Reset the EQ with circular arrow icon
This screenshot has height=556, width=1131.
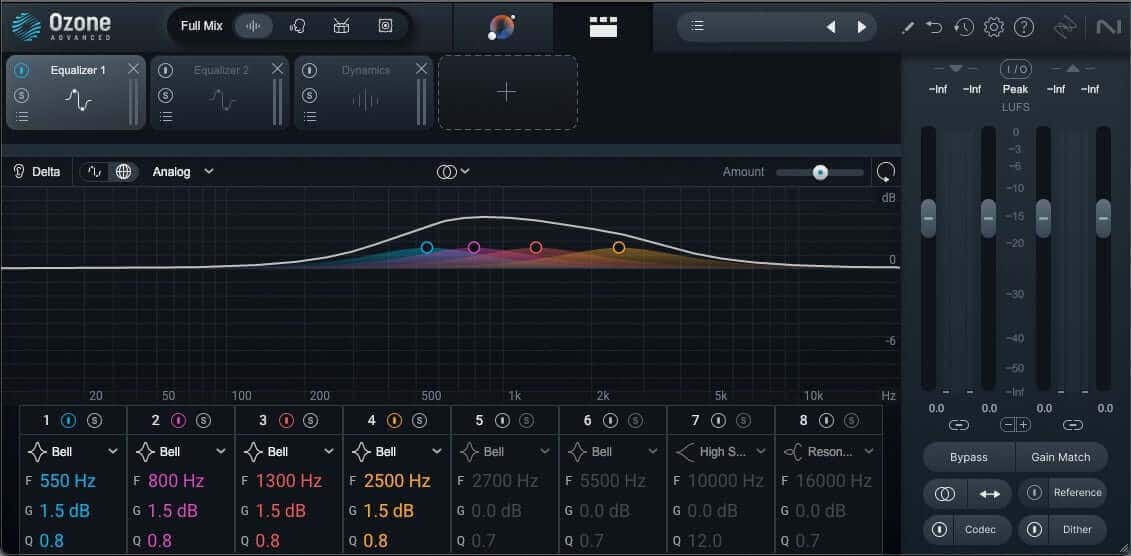[x=886, y=172]
